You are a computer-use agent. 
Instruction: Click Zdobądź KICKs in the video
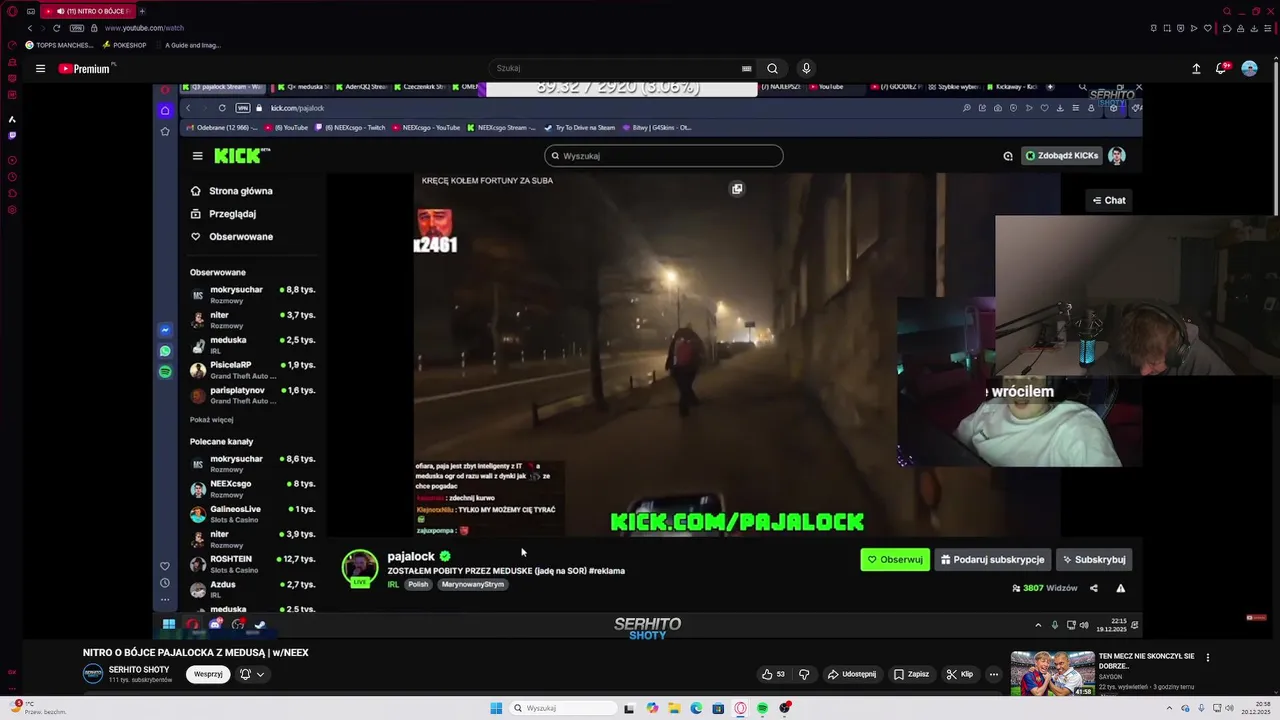[x=1062, y=156]
